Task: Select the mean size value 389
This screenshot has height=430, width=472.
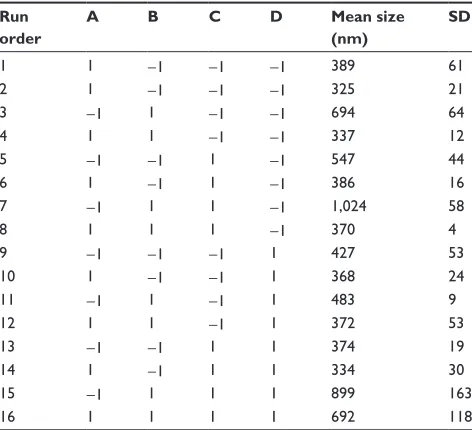Action: click(343, 65)
